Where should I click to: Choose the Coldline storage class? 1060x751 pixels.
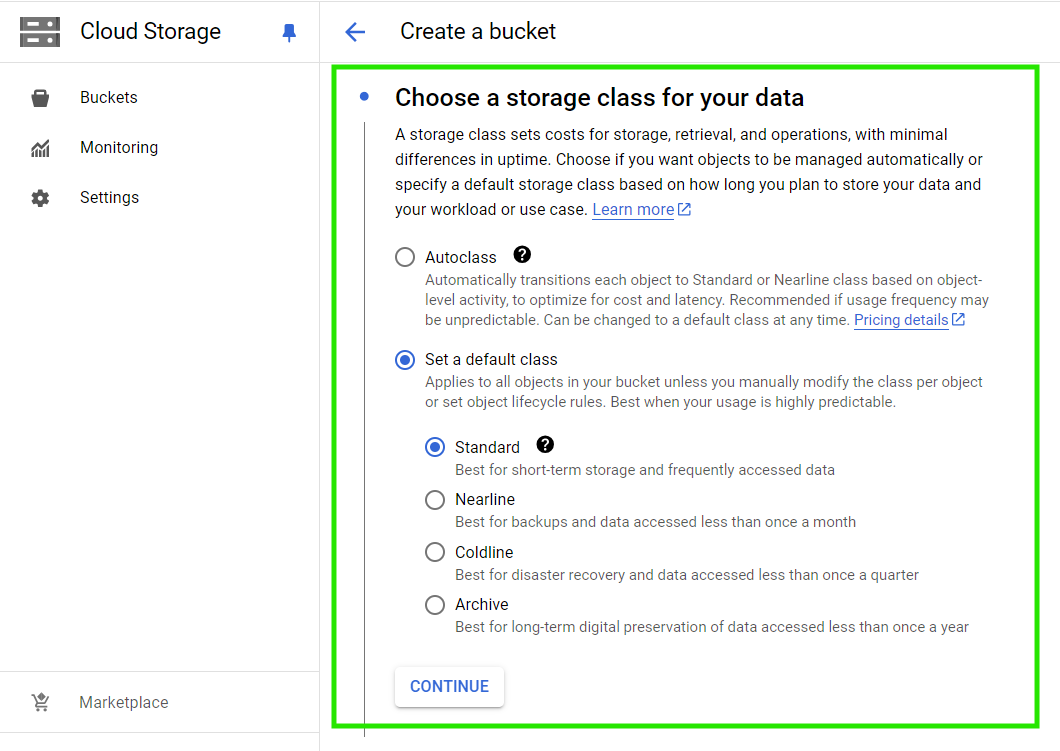click(435, 552)
